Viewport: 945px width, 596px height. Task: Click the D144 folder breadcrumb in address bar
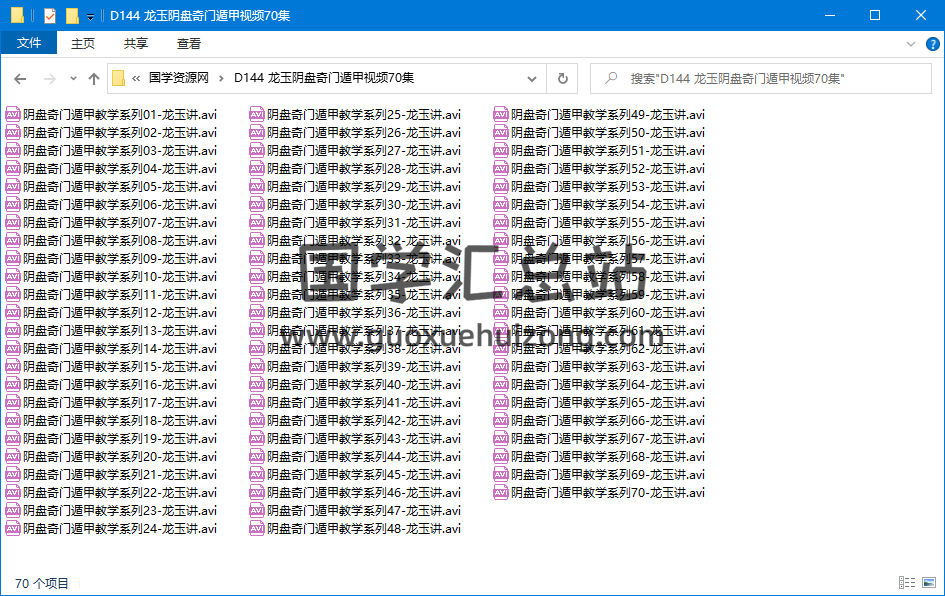[x=324, y=78]
